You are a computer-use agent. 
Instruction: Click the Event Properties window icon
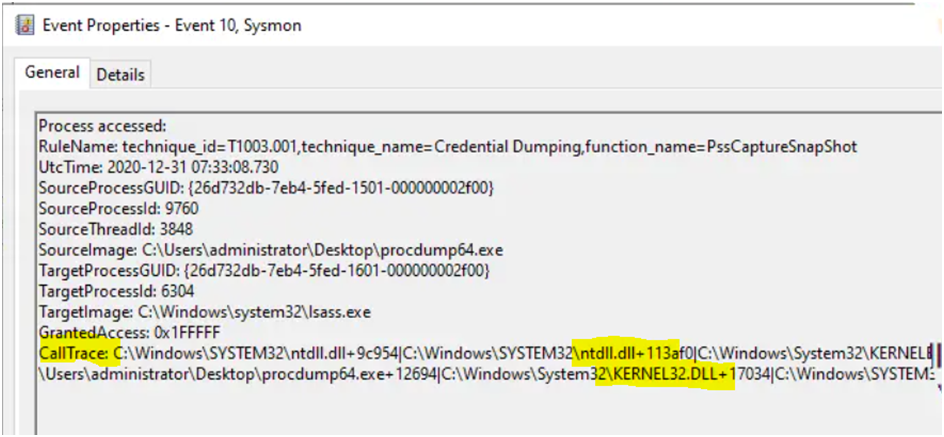(27, 26)
